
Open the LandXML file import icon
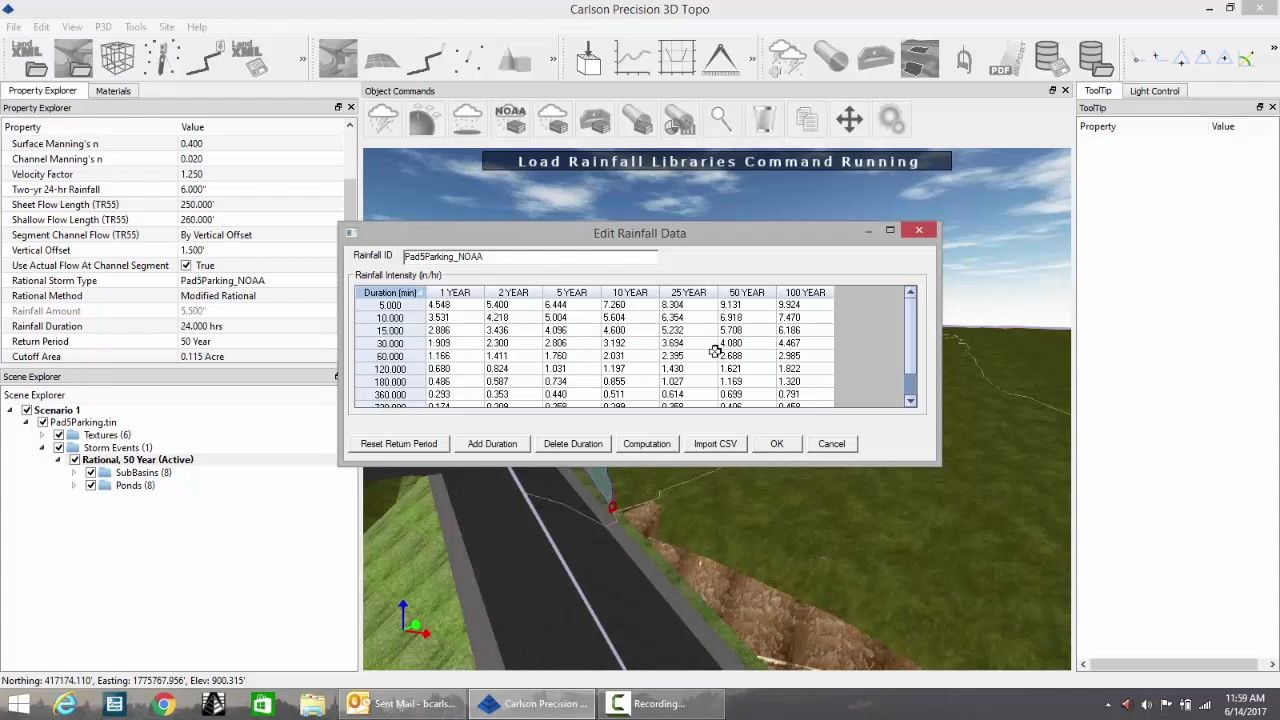click(27, 58)
